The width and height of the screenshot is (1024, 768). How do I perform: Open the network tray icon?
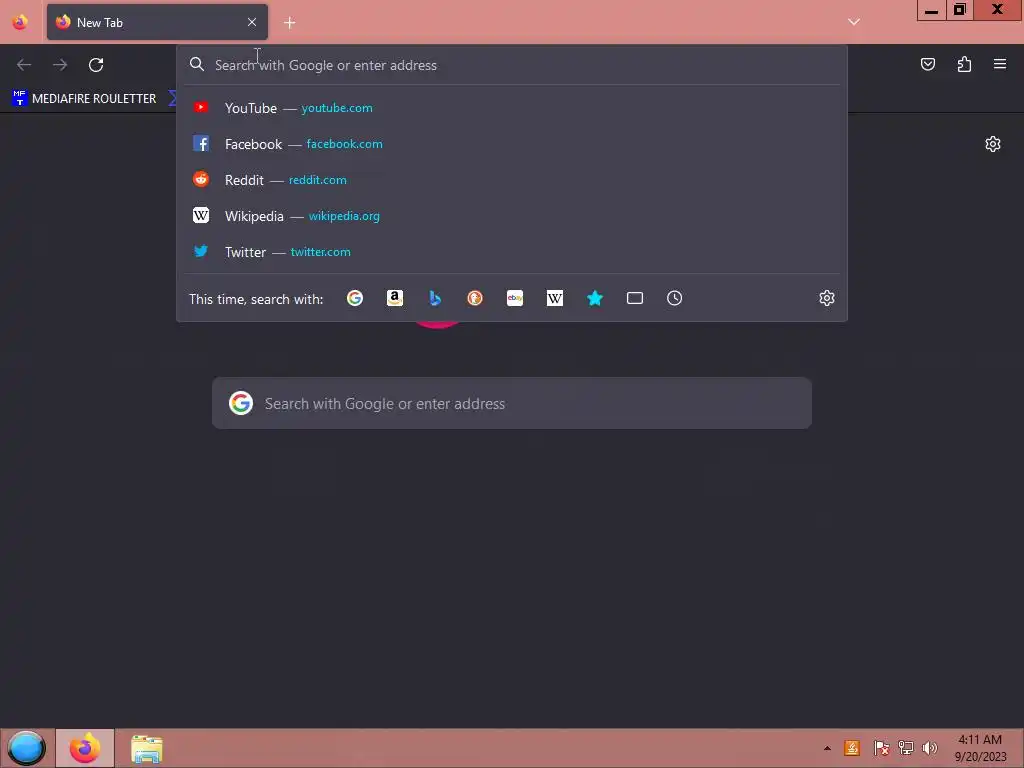click(x=906, y=748)
